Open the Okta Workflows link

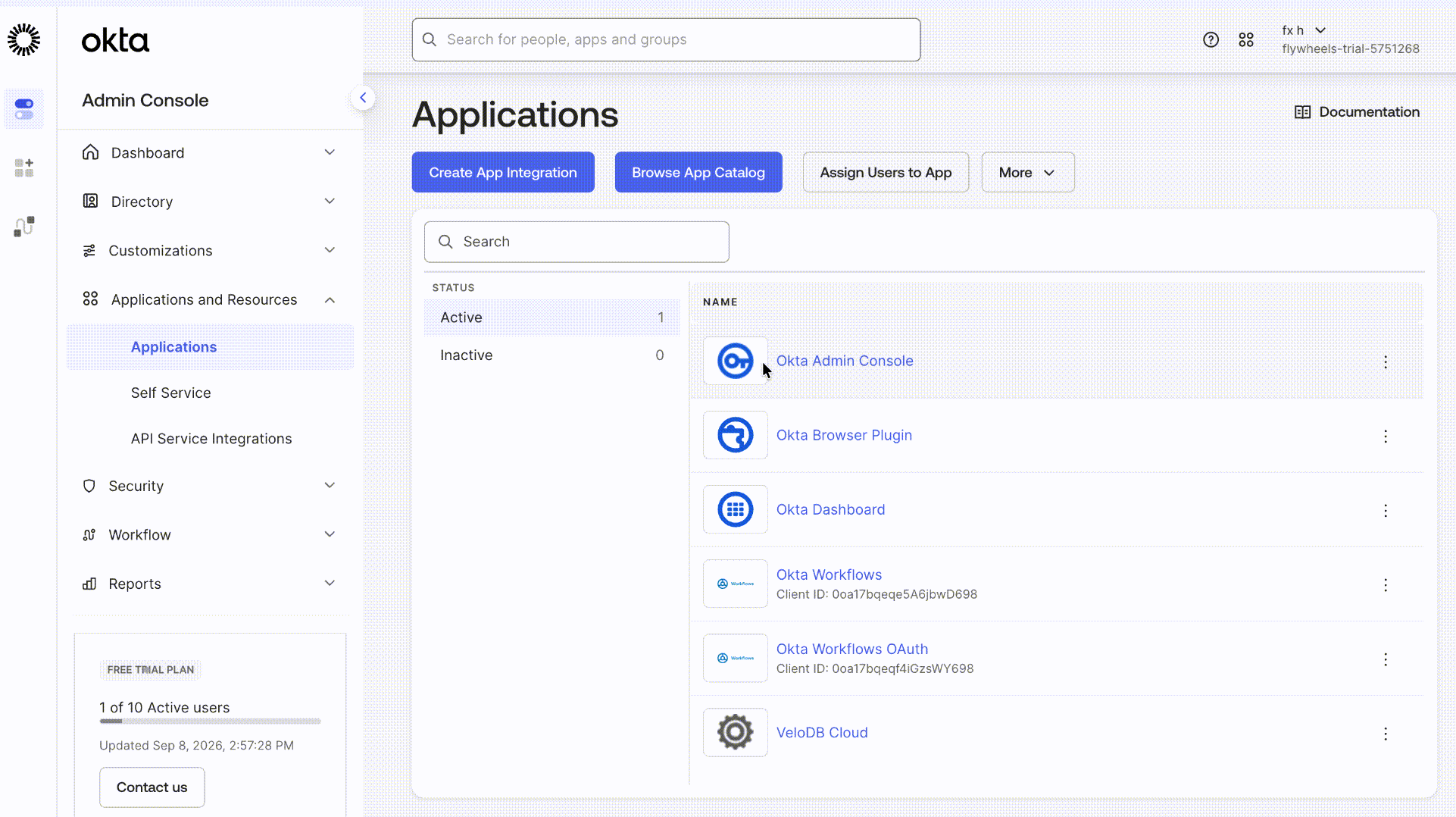pyautogui.click(x=829, y=575)
